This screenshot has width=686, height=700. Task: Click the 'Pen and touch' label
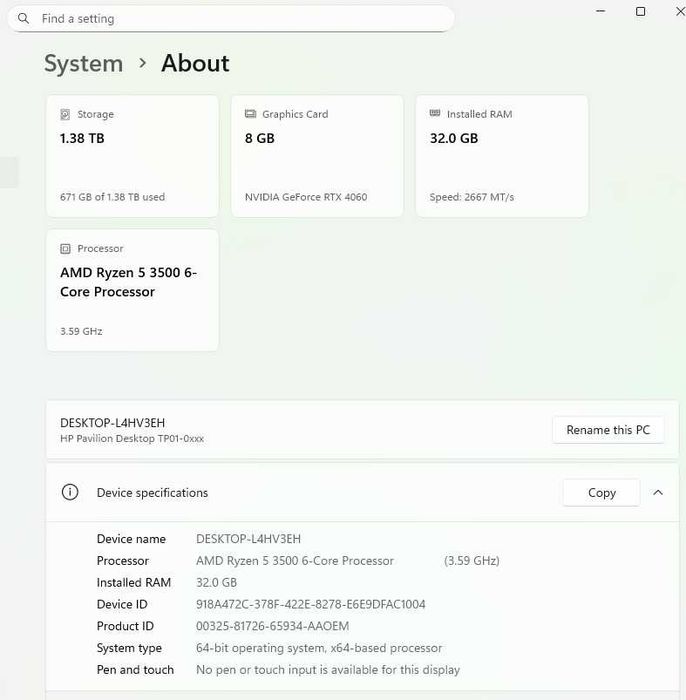click(x=135, y=670)
